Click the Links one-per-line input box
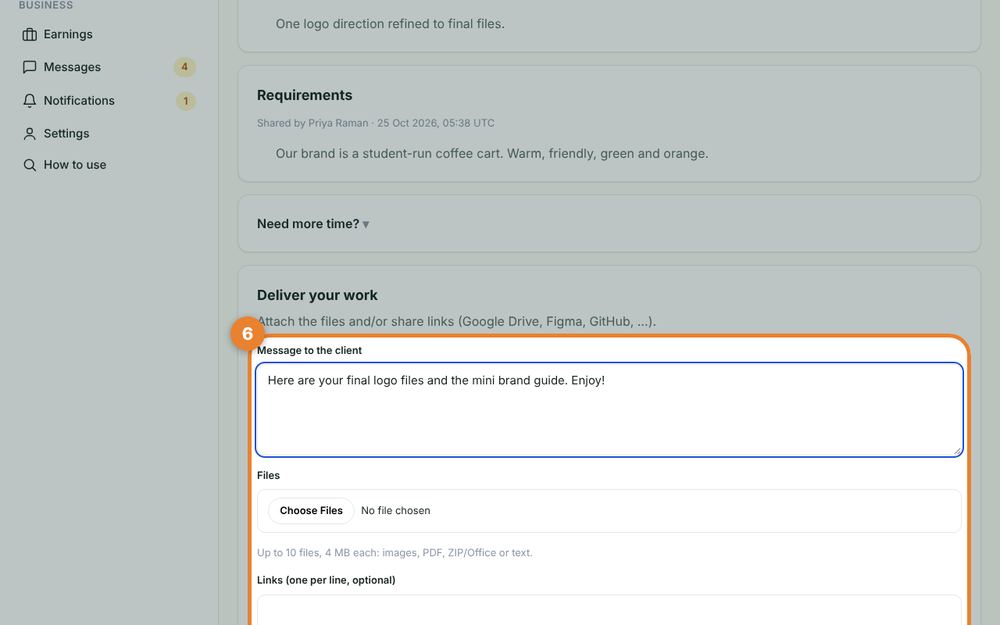Viewport: 1000px width, 625px height. 609,610
